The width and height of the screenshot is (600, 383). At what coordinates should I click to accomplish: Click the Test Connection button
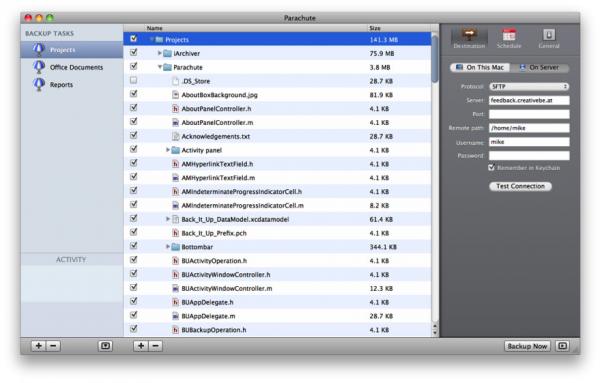click(x=520, y=186)
